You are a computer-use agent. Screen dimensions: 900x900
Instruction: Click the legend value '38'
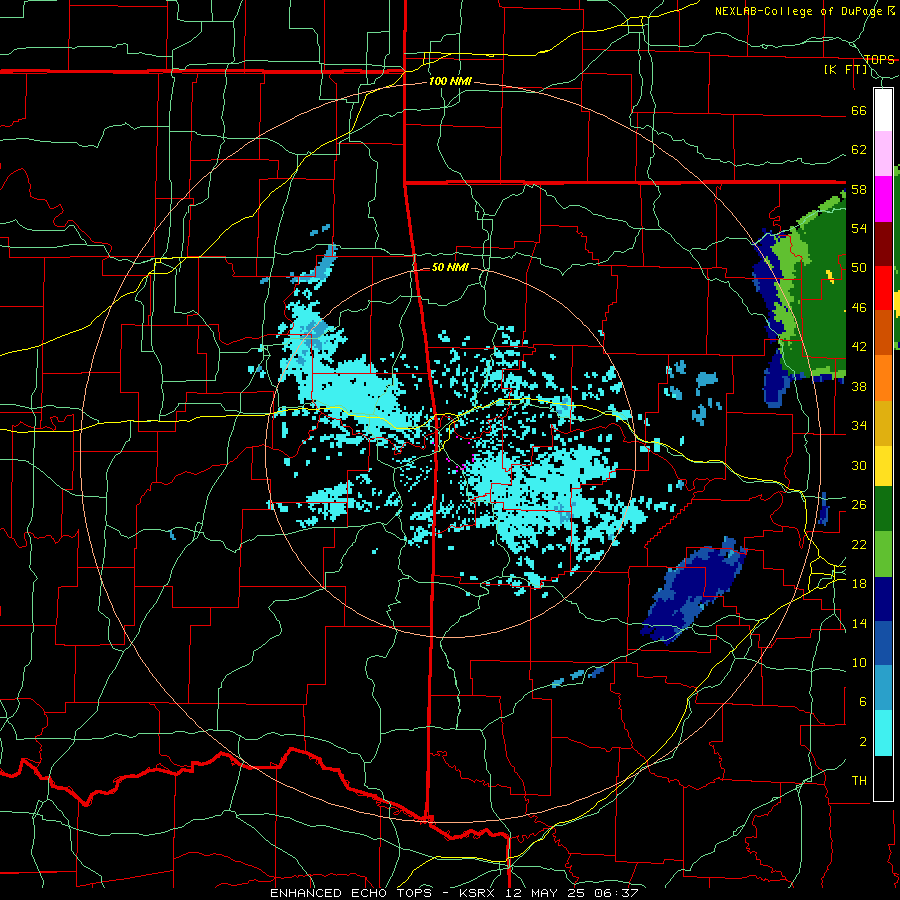pos(859,386)
